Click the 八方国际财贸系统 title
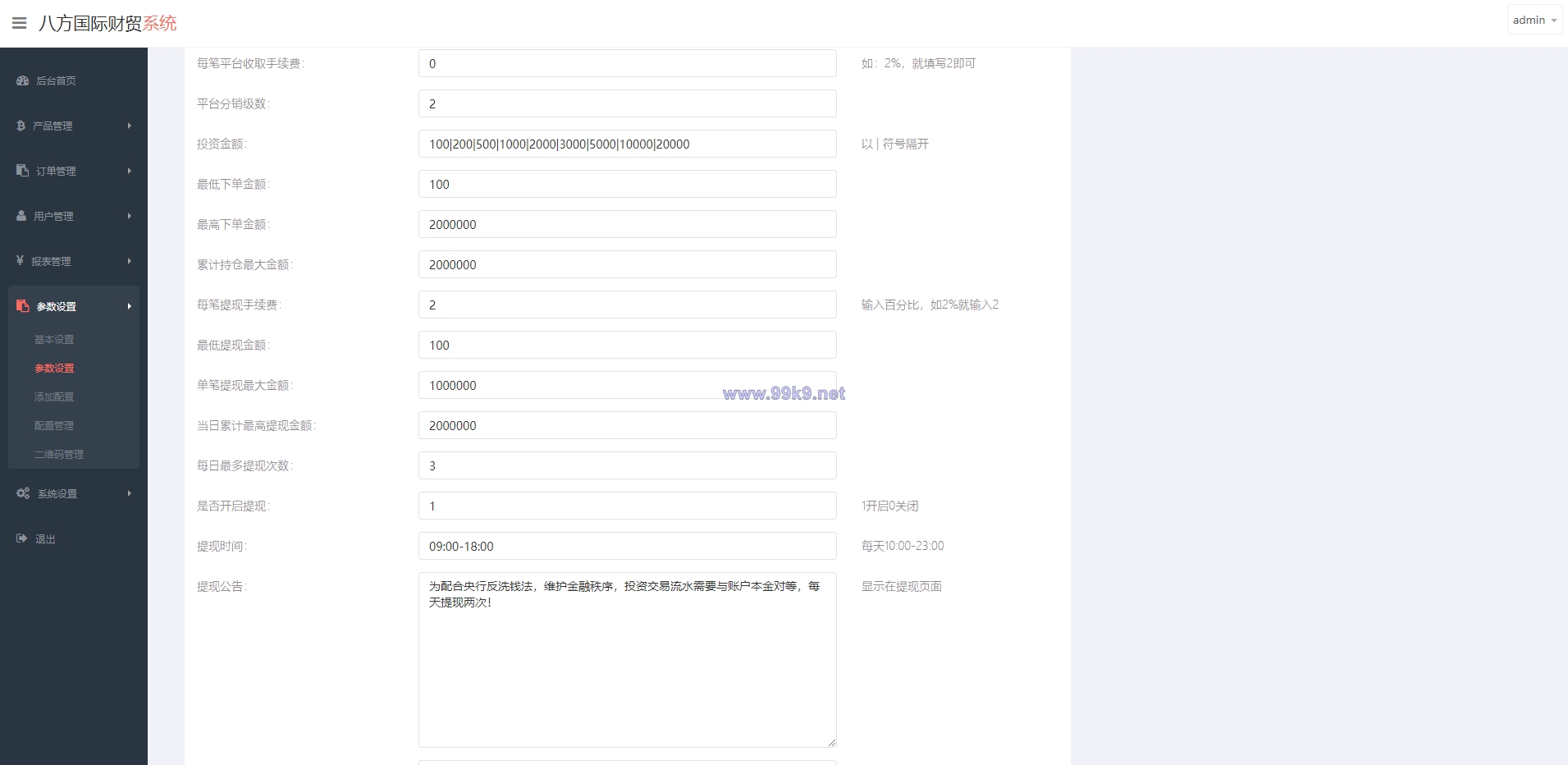 coord(107,23)
